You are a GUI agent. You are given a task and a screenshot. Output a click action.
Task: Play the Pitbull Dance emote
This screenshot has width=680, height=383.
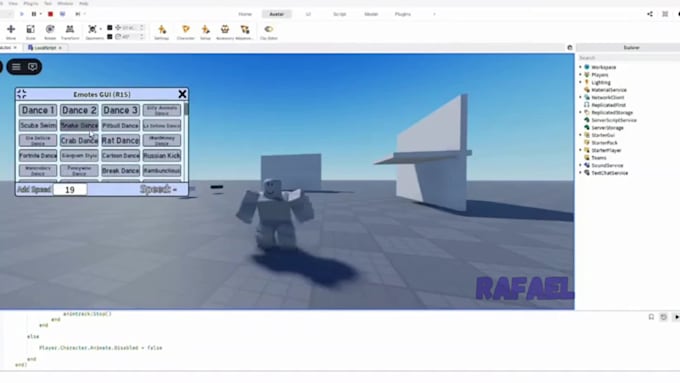tap(121, 125)
